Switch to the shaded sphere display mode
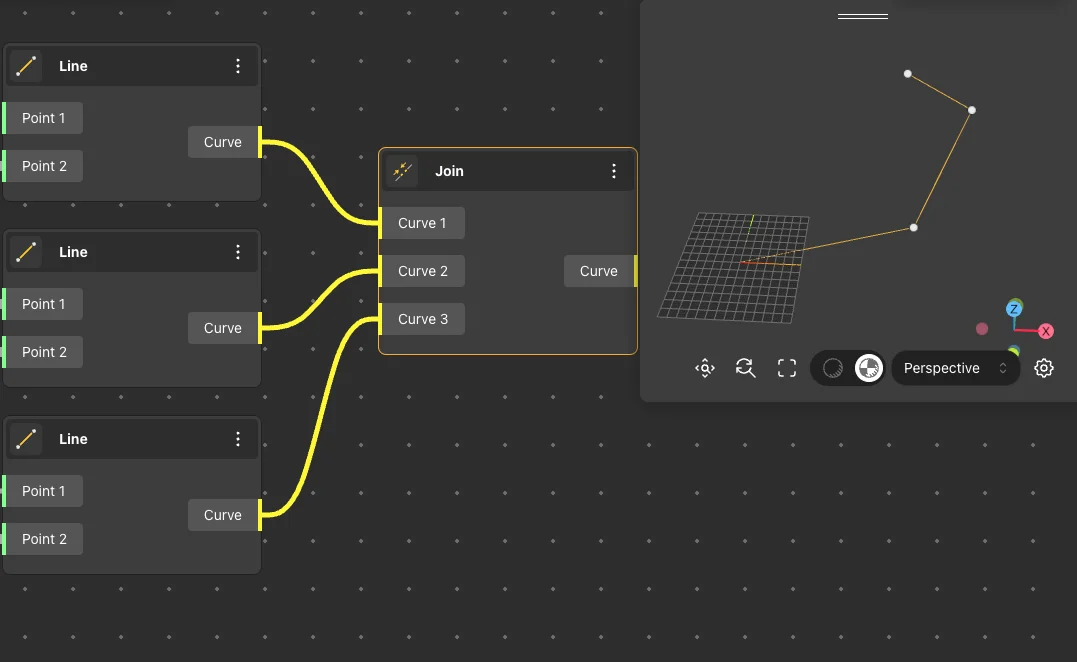The width and height of the screenshot is (1077, 662). point(832,368)
